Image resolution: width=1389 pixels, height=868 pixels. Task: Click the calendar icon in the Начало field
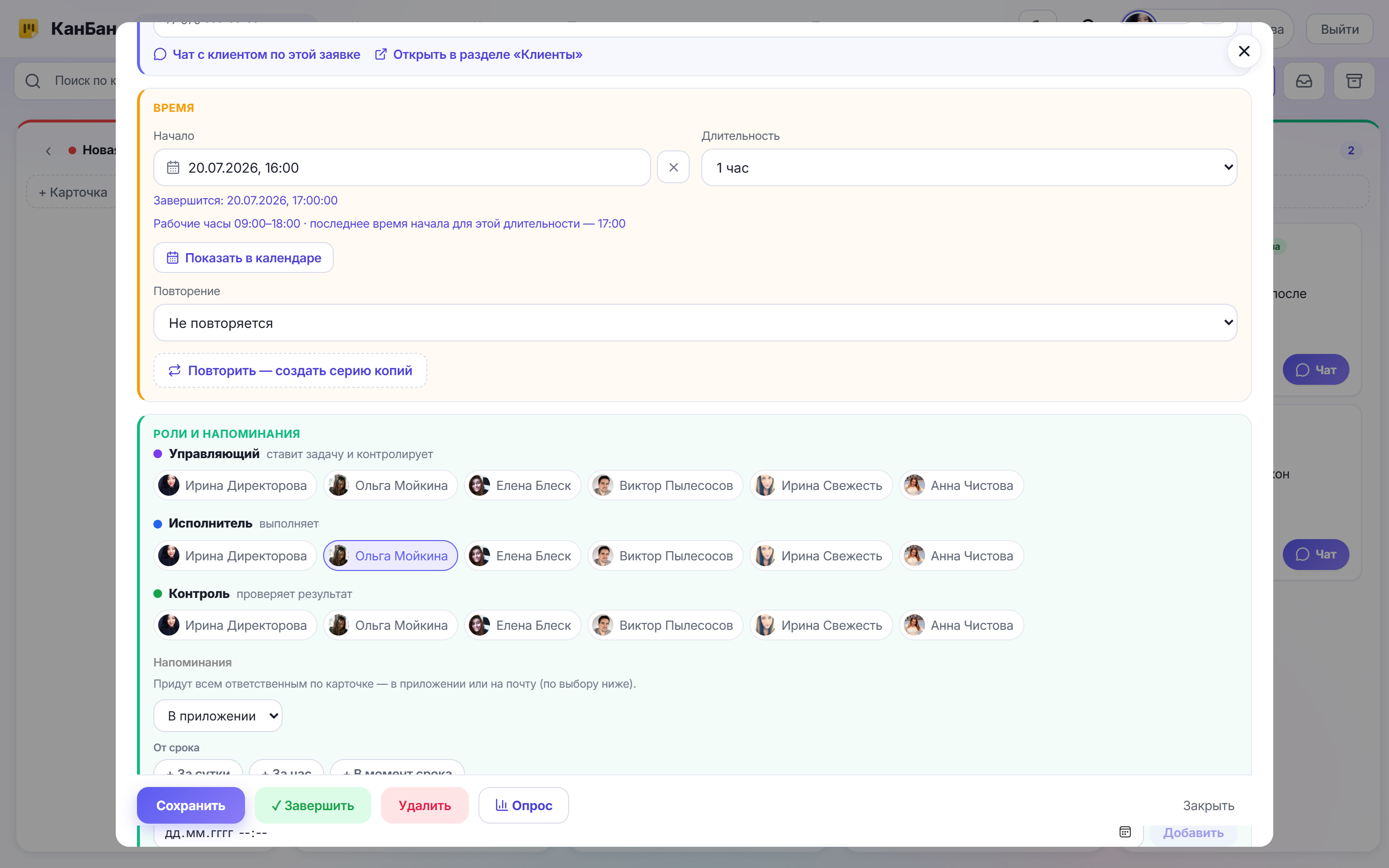pyautogui.click(x=173, y=168)
